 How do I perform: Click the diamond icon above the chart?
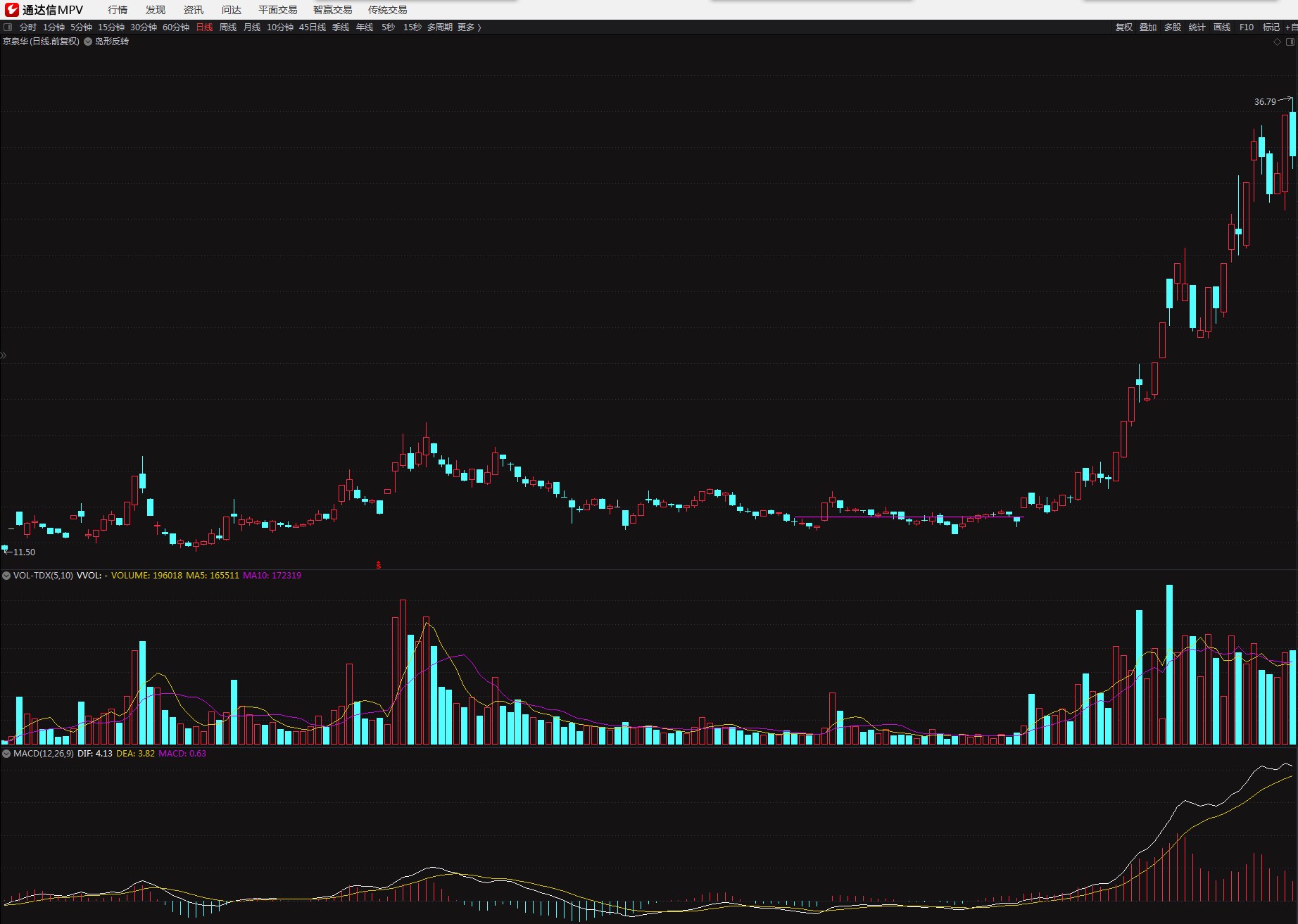pyautogui.click(x=1277, y=42)
